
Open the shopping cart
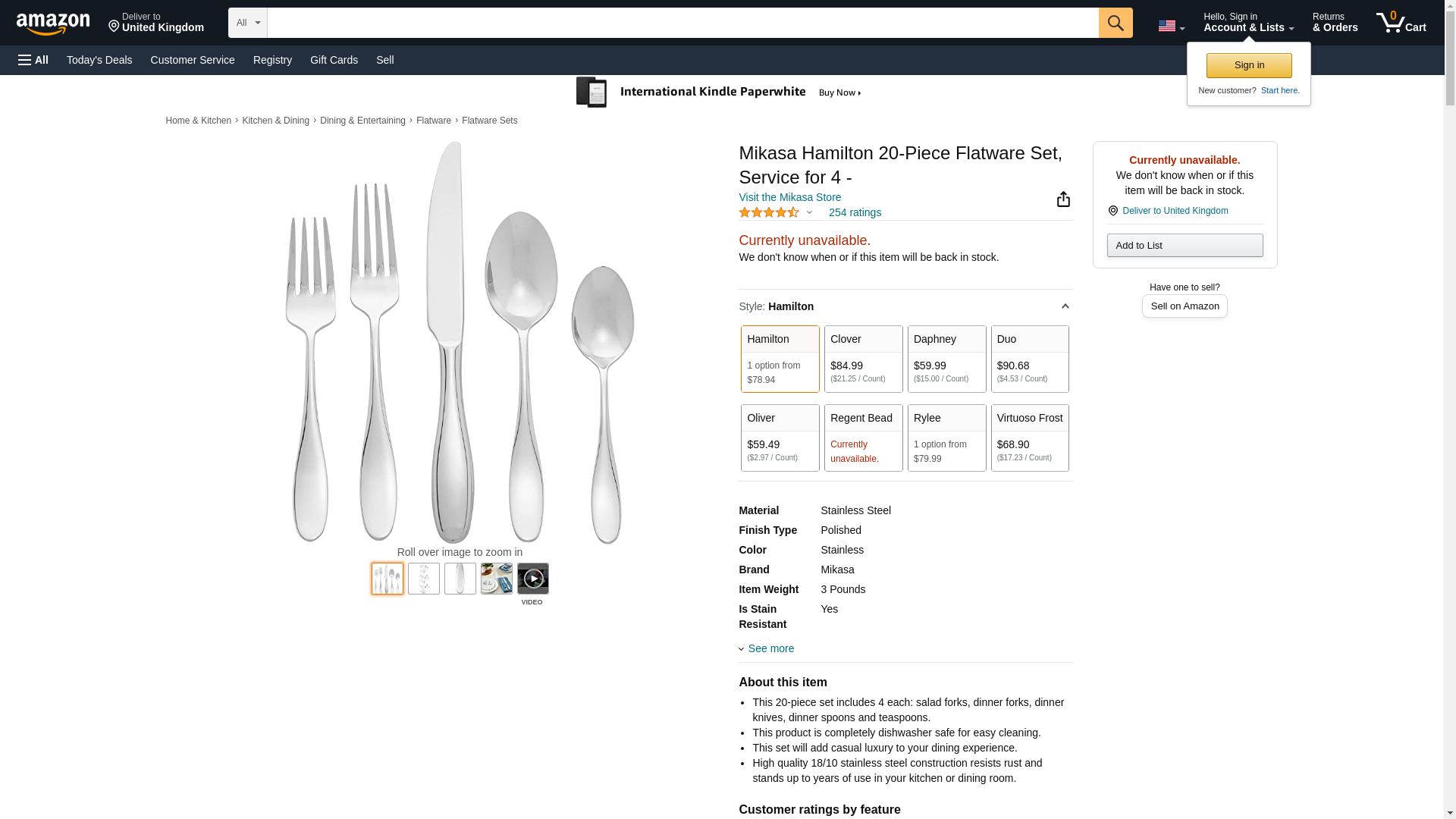1401,23
